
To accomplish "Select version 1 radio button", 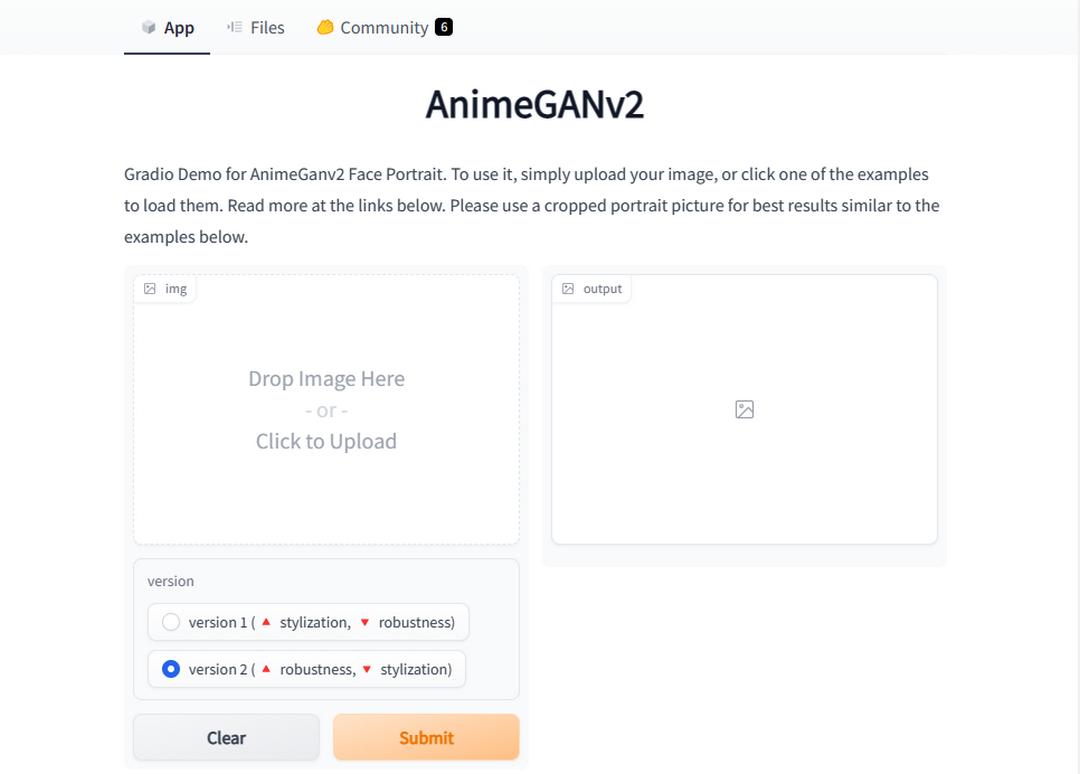I will tap(171, 623).
